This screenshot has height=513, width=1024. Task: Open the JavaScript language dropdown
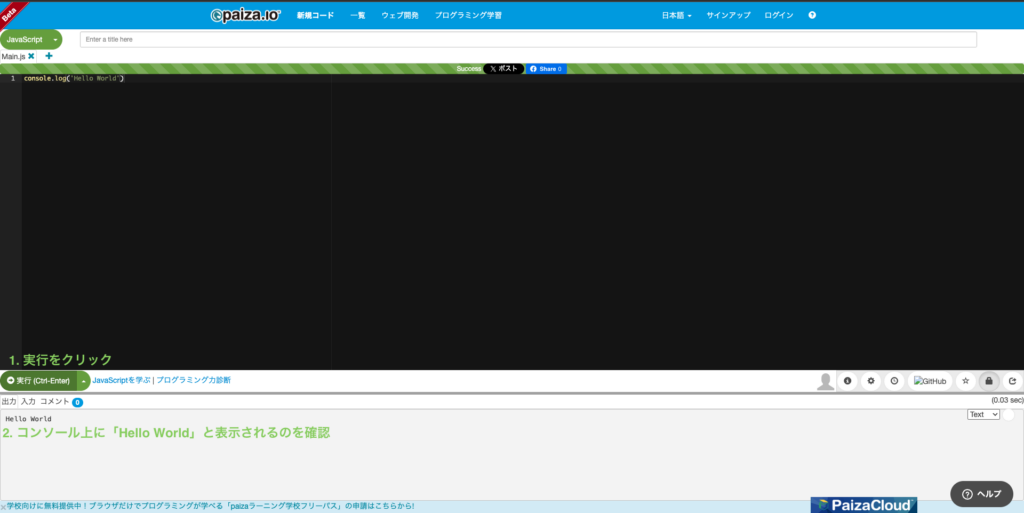[31, 39]
